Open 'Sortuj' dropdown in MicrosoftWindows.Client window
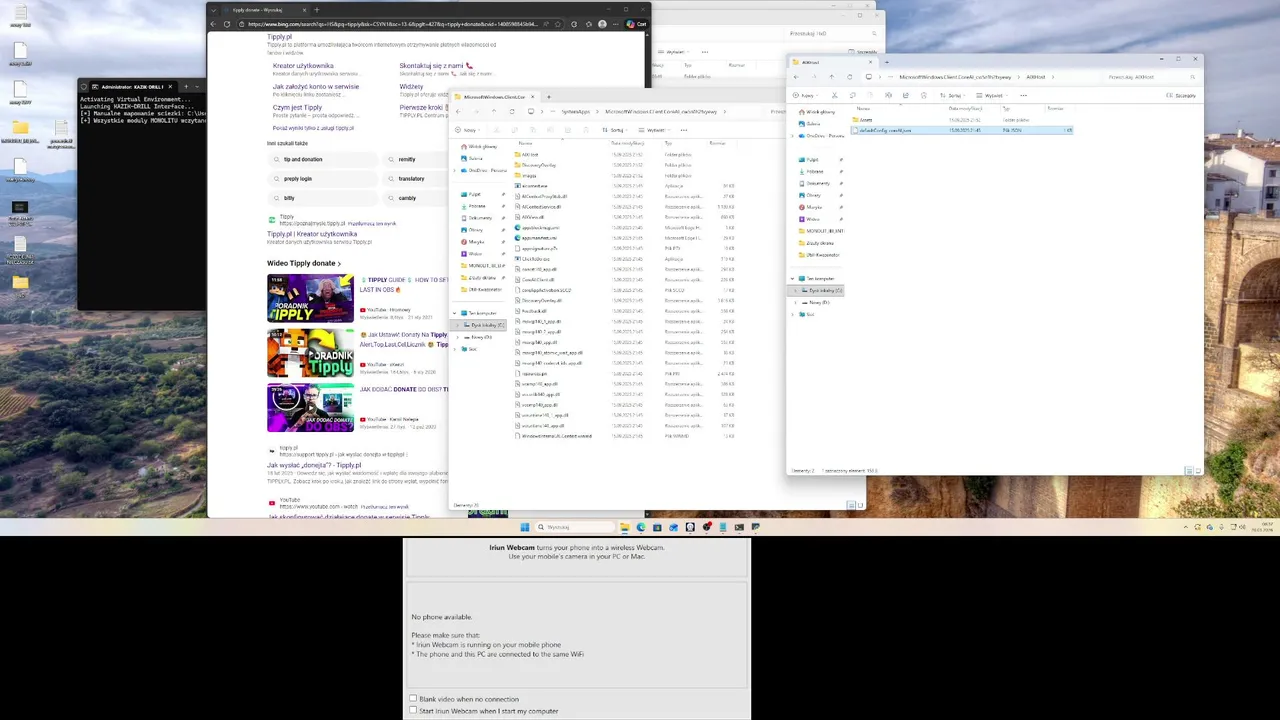Viewport: 1280px width, 720px height. [x=615, y=130]
